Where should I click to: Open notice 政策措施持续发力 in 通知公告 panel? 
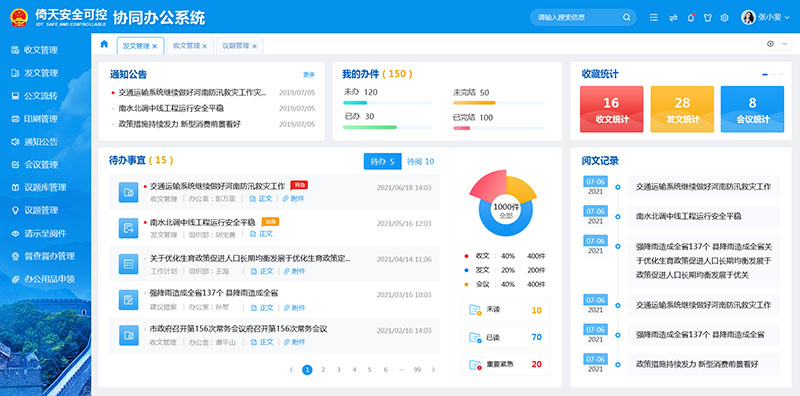pyautogui.click(x=180, y=124)
